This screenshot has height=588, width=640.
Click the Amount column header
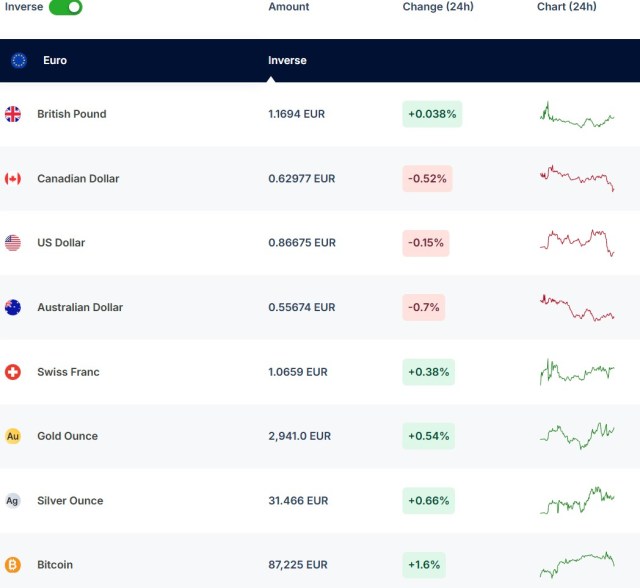[x=289, y=7]
